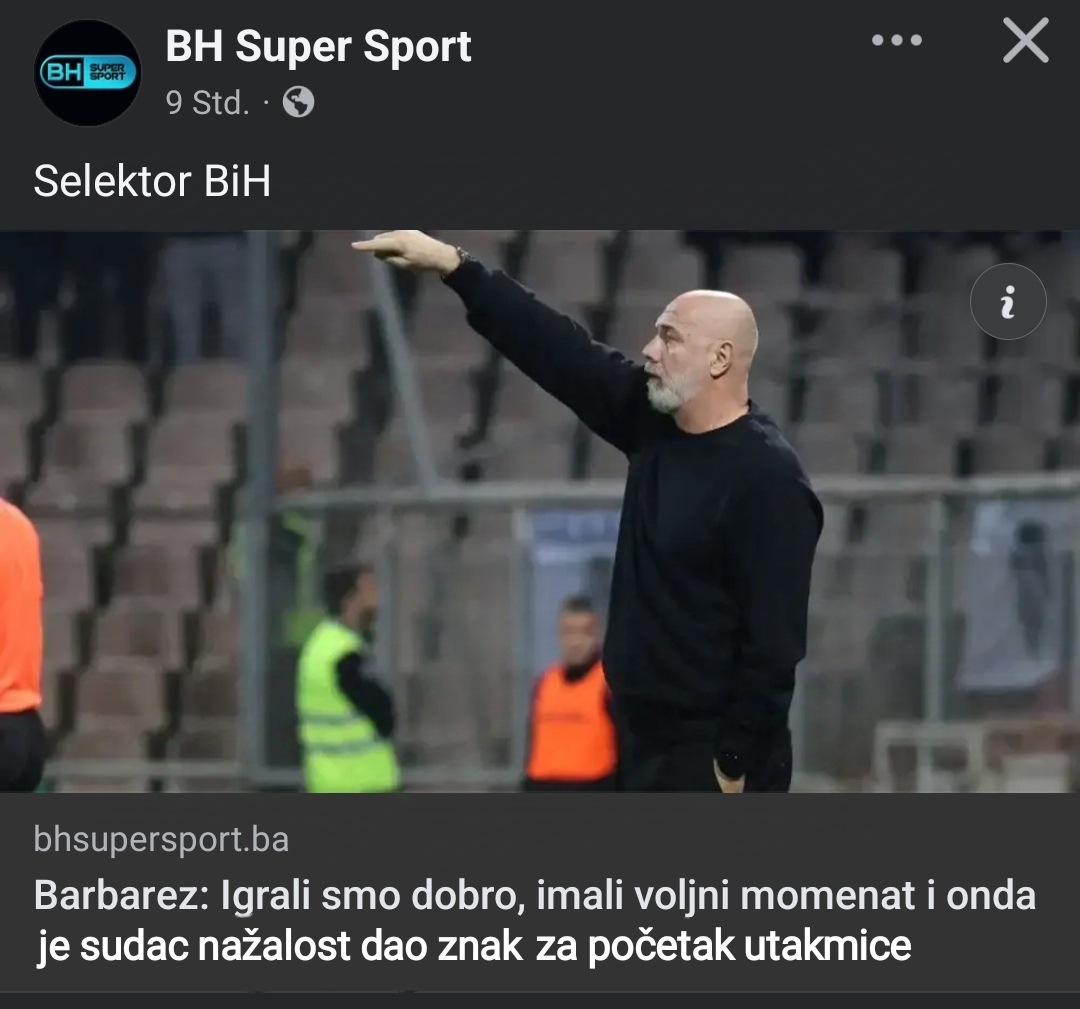
Task: Click the globe public audience icon
Action: point(298,103)
